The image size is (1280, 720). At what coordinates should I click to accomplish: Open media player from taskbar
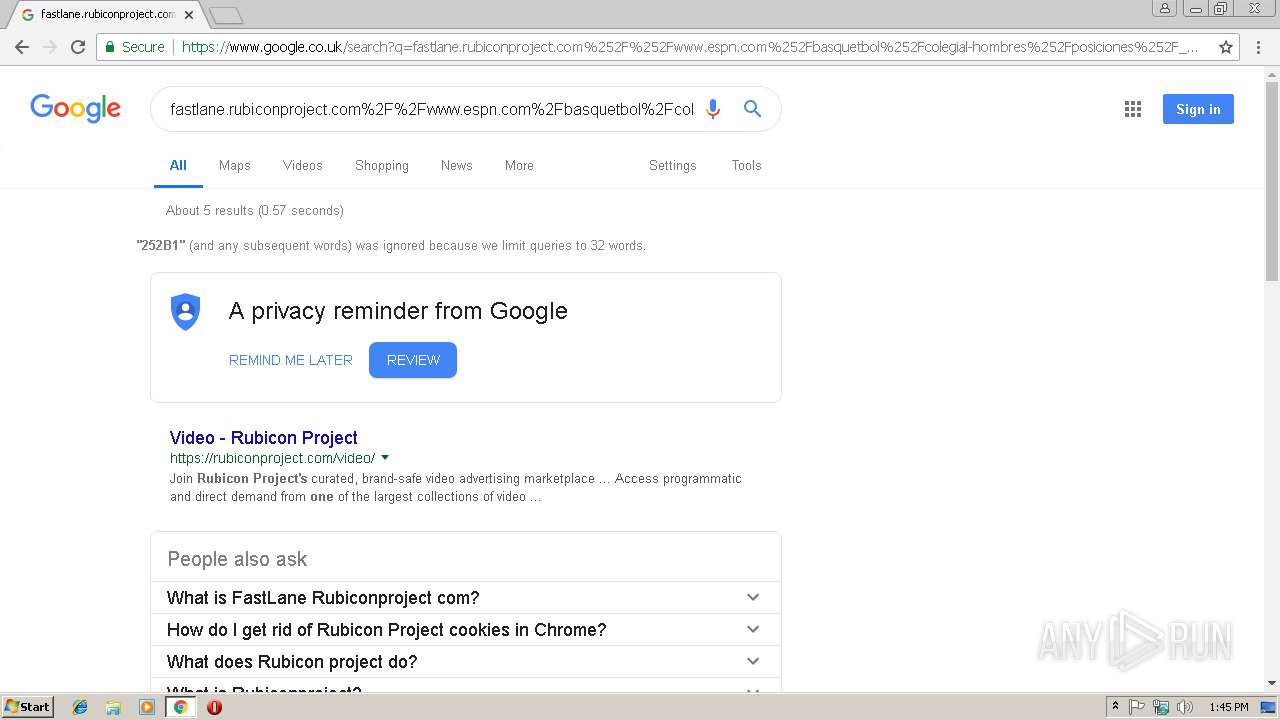tap(147, 707)
